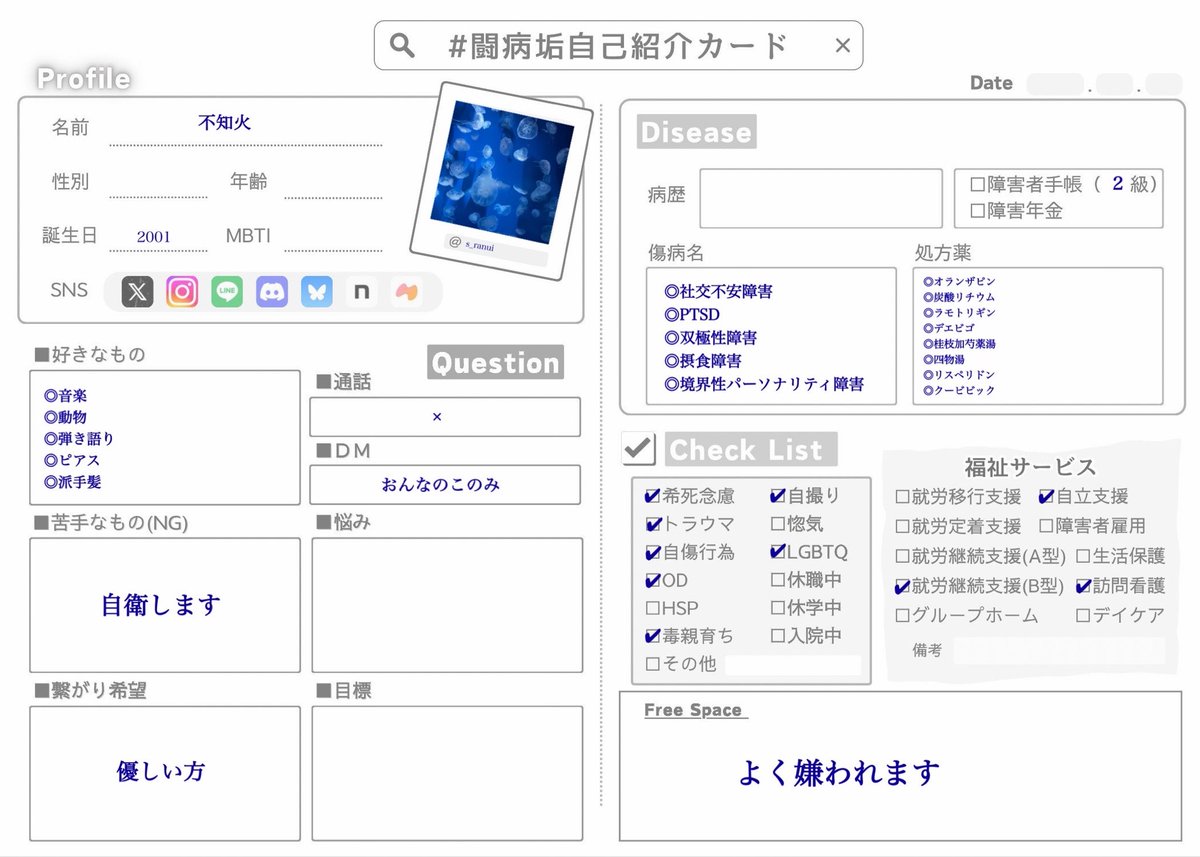The image size is (1200, 857).
Task: Check the 障害年金 checkbox
Action: click(x=977, y=211)
